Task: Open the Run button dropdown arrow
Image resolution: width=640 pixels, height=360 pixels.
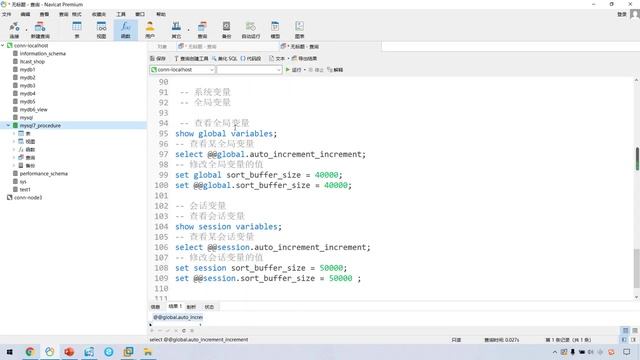Action: (305, 70)
